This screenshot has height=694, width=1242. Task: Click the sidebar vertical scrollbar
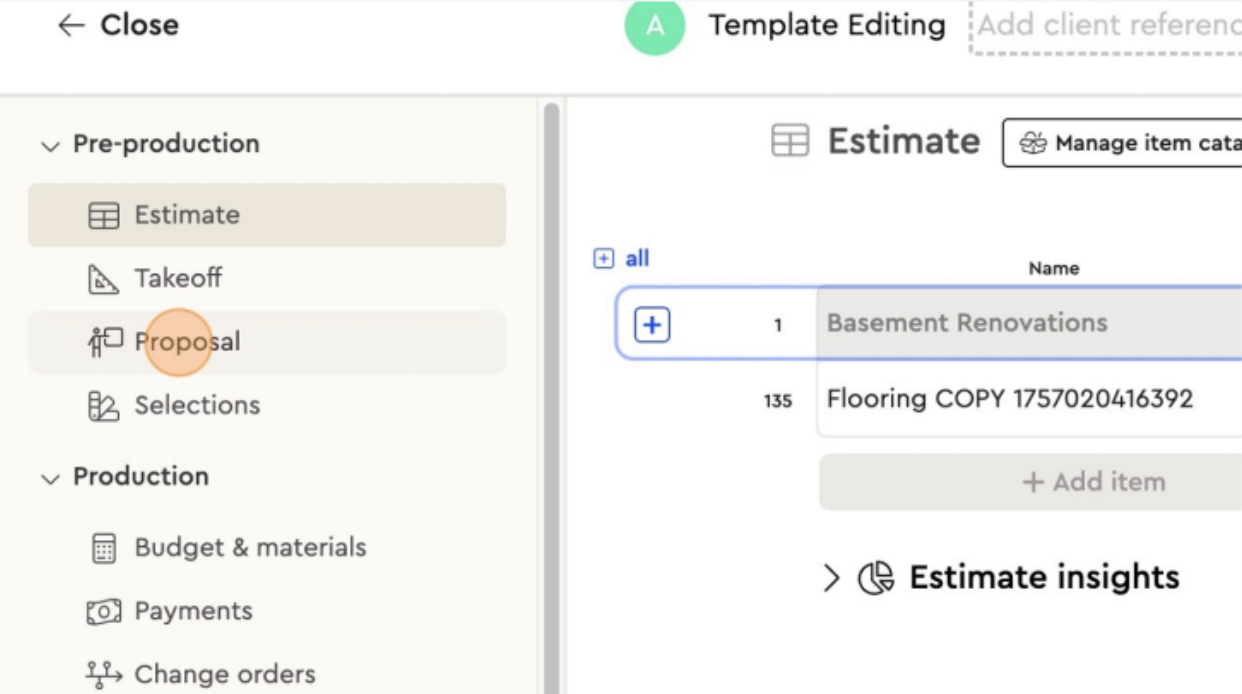click(551, 398)
